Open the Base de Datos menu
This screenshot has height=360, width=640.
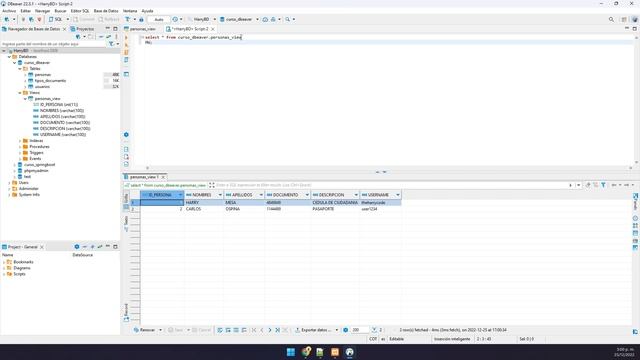pos(106,11)
